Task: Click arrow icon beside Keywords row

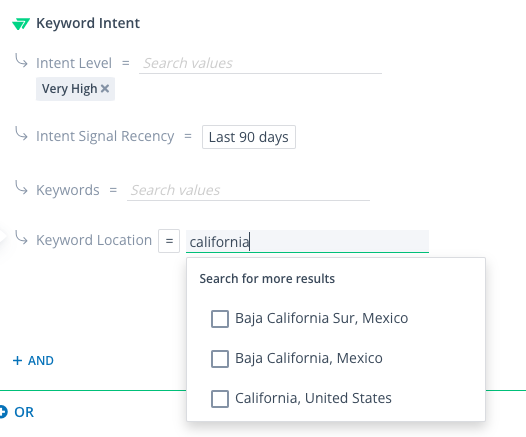Action: pos(21,187)
